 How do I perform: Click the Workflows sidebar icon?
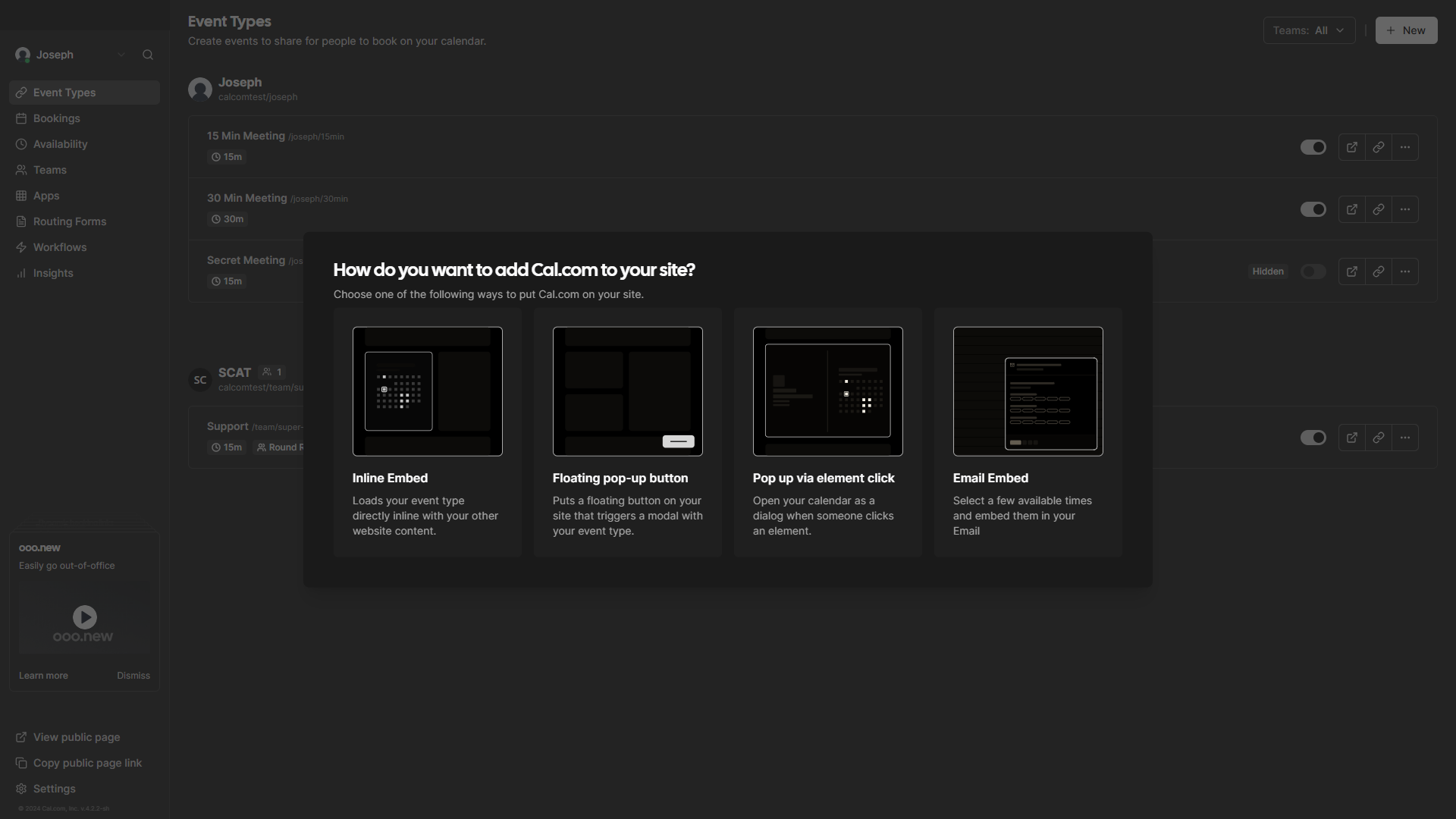click(21, 247)
